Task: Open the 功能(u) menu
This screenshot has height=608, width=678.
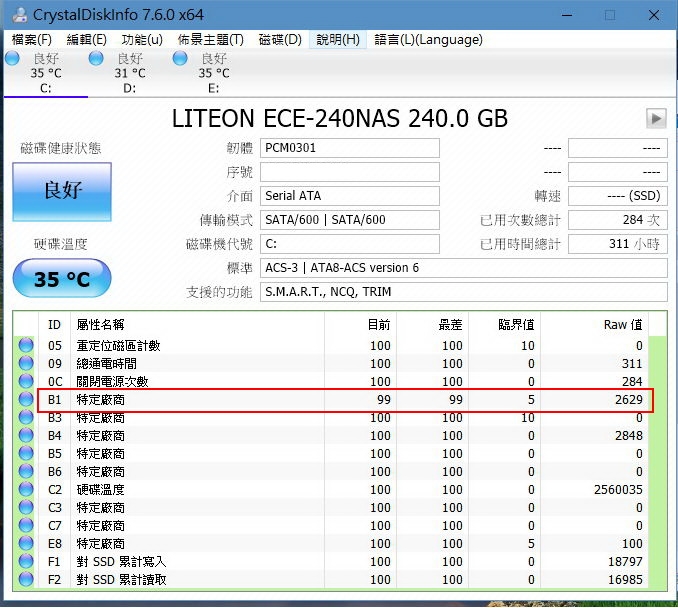Action: (x=142, y=40)
